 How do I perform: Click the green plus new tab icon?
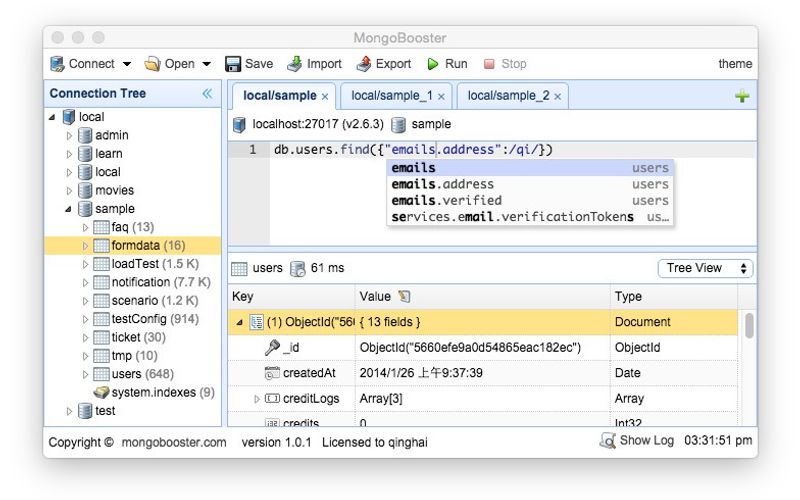coord(742,97)
